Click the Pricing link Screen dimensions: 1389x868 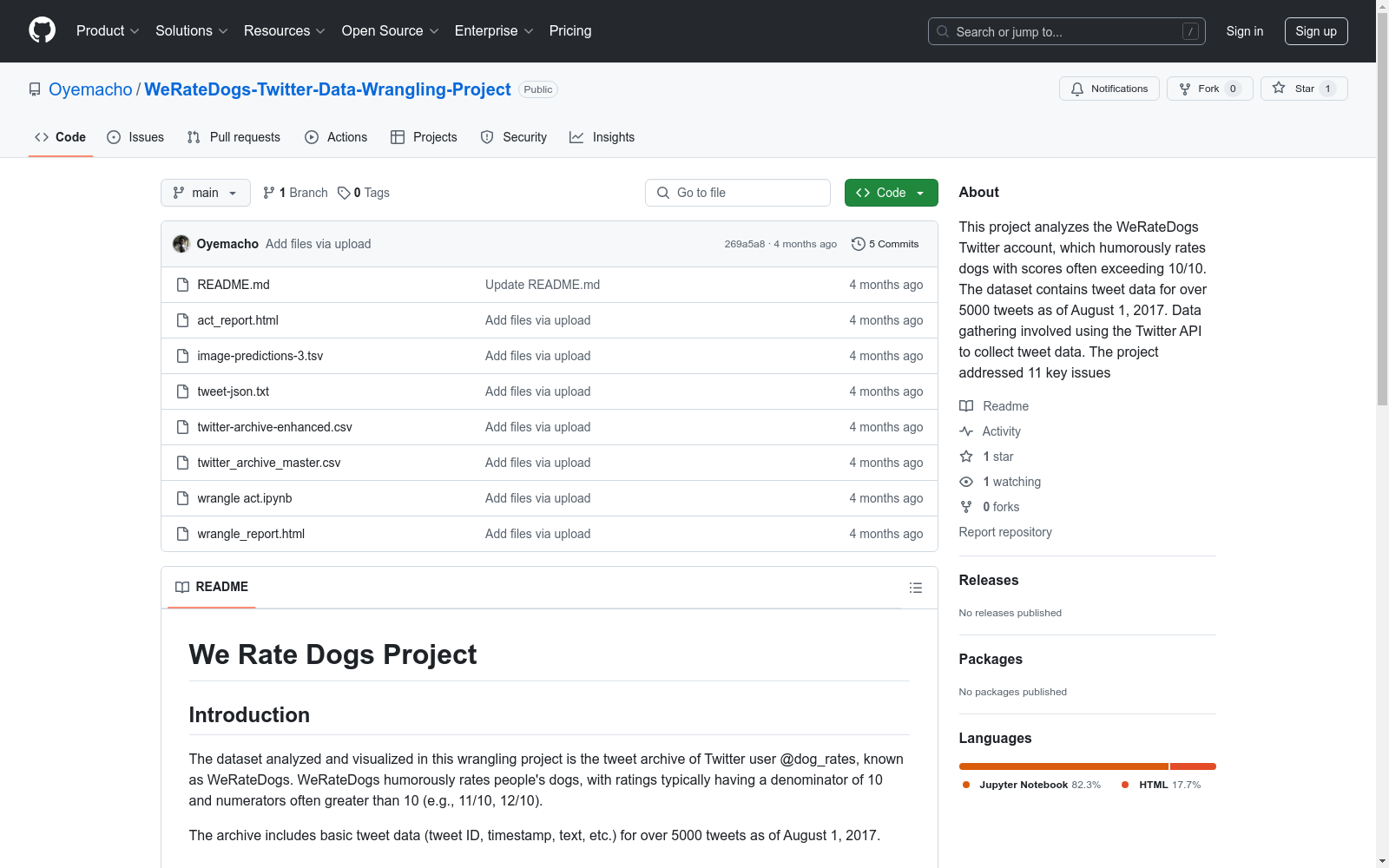tap(570, 30)
